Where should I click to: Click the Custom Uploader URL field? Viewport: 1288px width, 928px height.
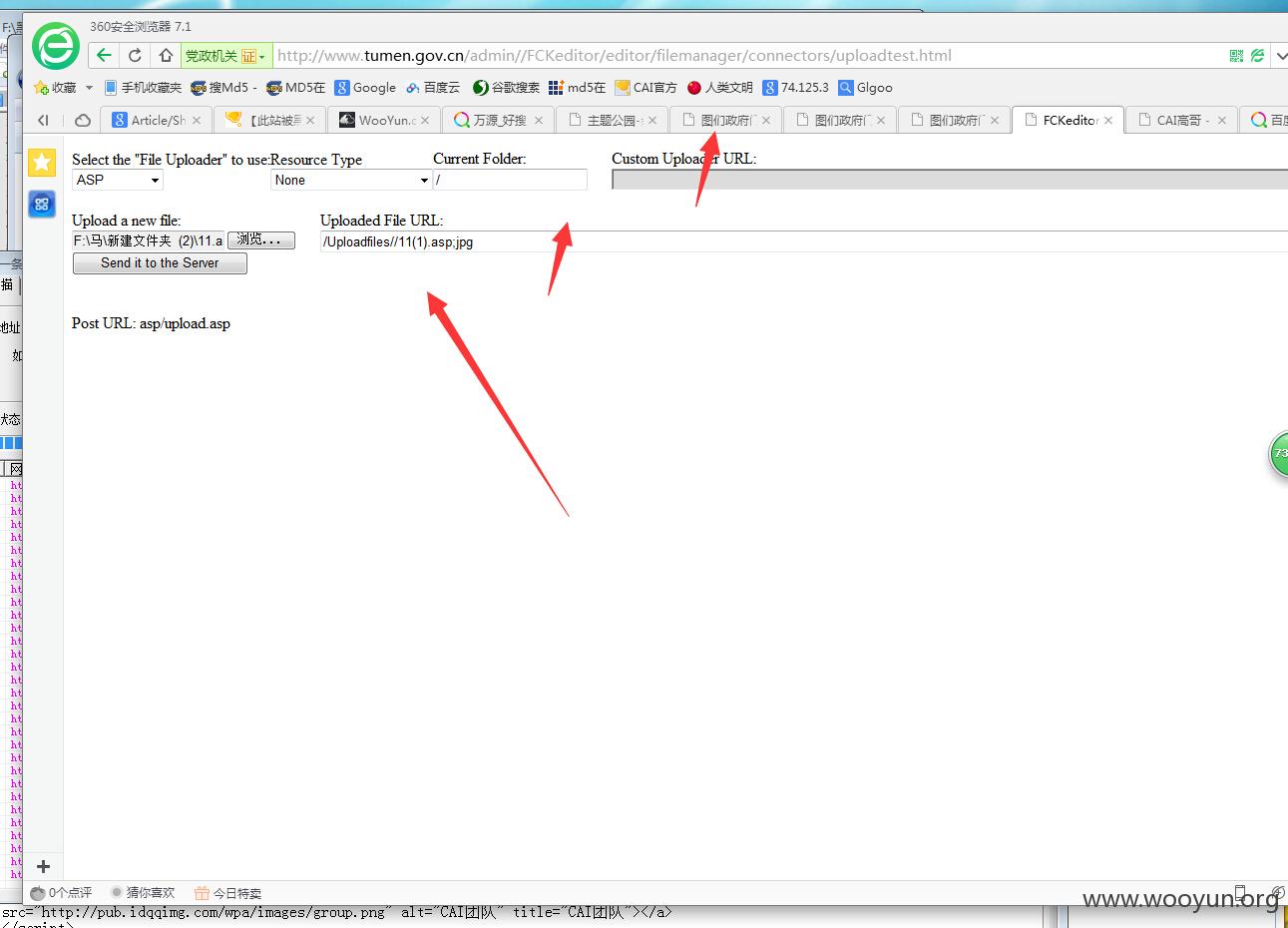point(949,180)
